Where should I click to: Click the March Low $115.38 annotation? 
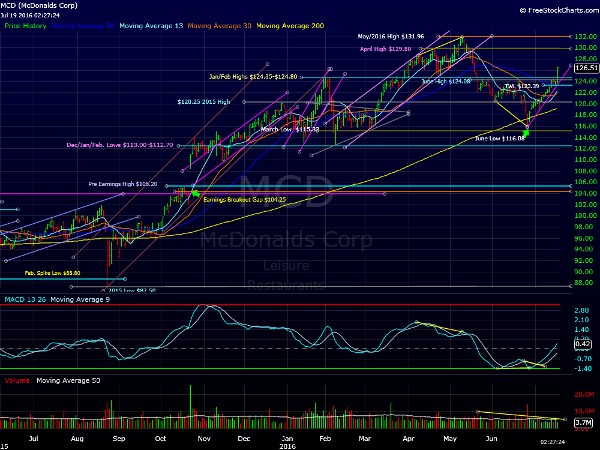click(x=290, y=129)
